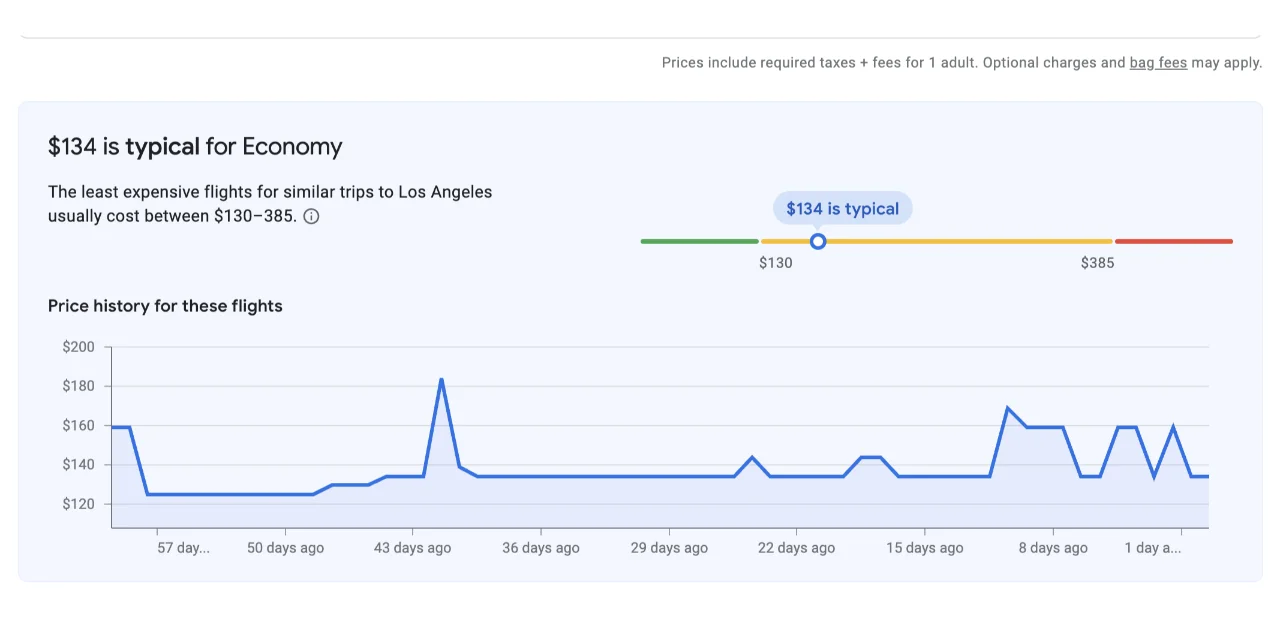
Task: Click the $130 label under the price bar
Action: coord(775,264)
